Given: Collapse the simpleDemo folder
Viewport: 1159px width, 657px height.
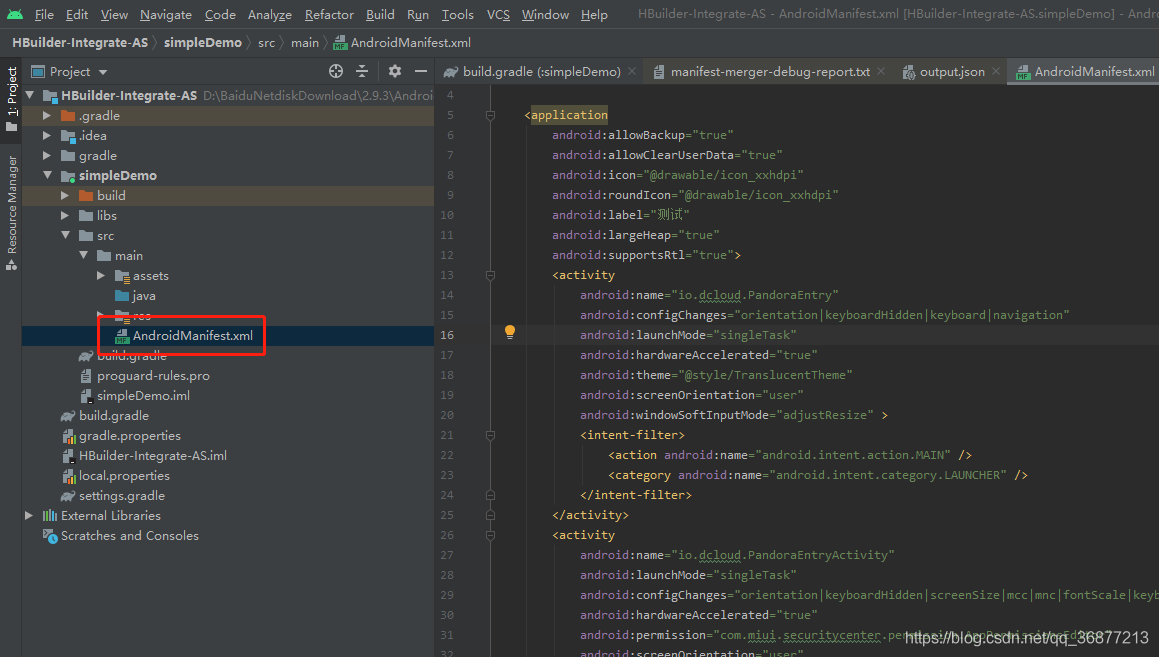Looking at the screenshot, I should 47,175.
